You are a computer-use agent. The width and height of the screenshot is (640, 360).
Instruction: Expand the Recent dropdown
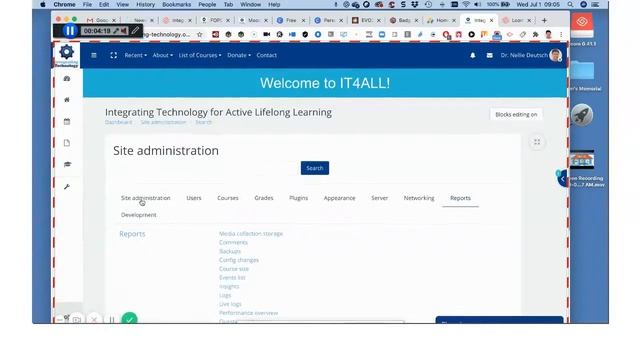[x=136, y=55]
